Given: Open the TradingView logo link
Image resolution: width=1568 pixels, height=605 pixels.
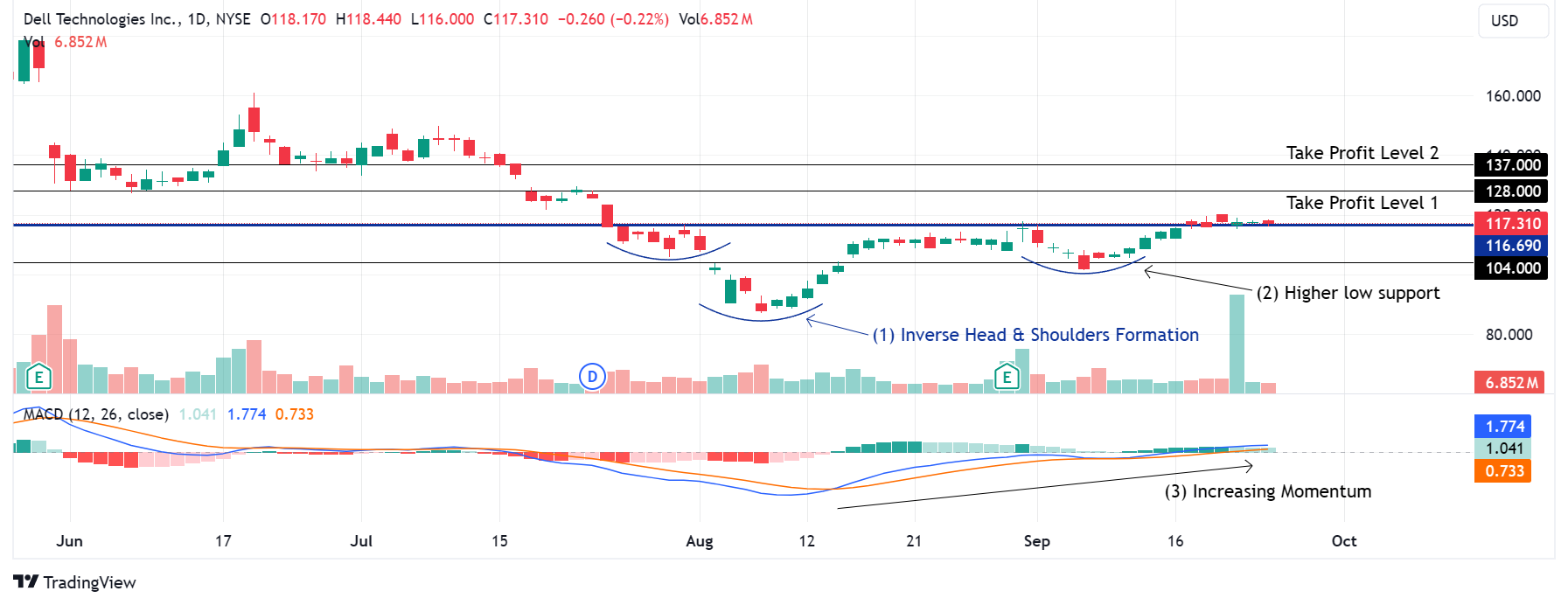Looking at the screenshot, I should [75, 582].
